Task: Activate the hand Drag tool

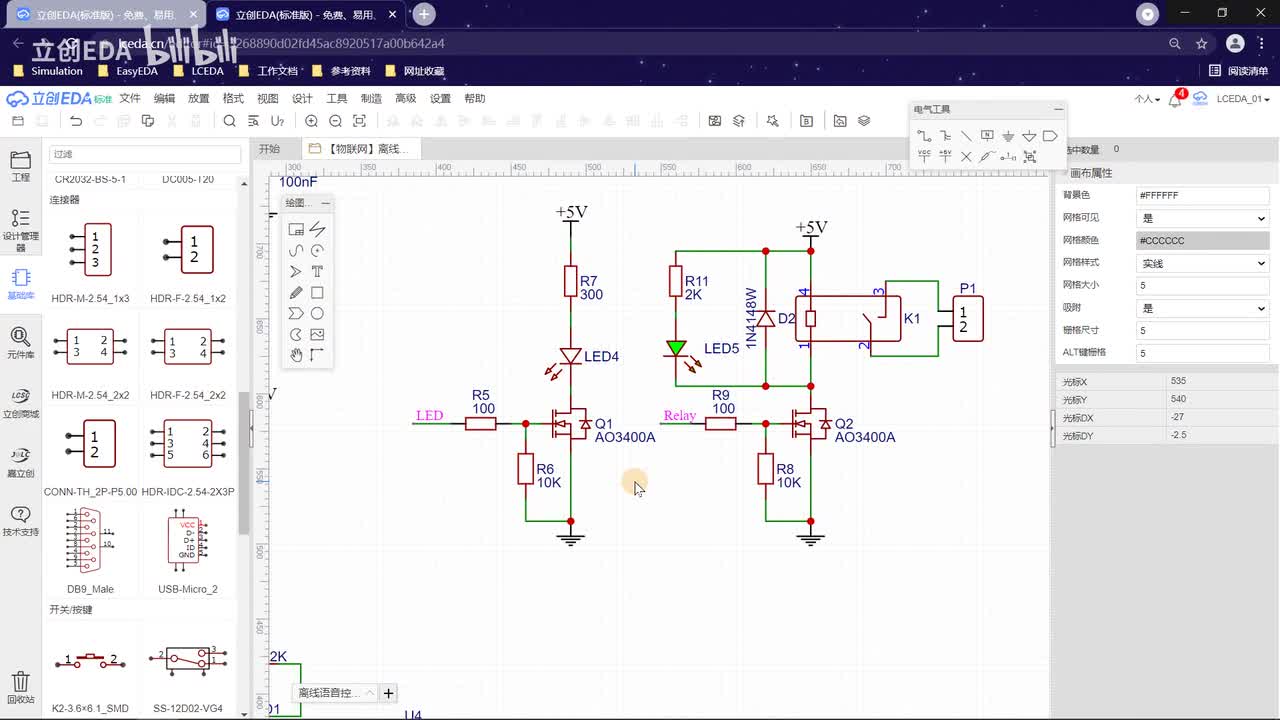Action: [296, 356]
